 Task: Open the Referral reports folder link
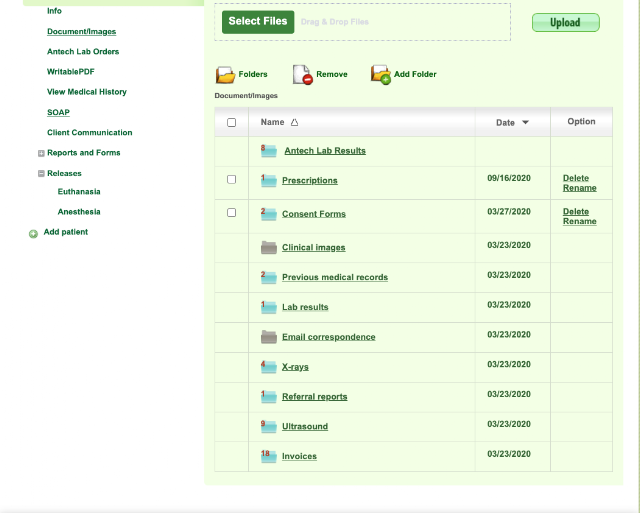click(315, 396)
